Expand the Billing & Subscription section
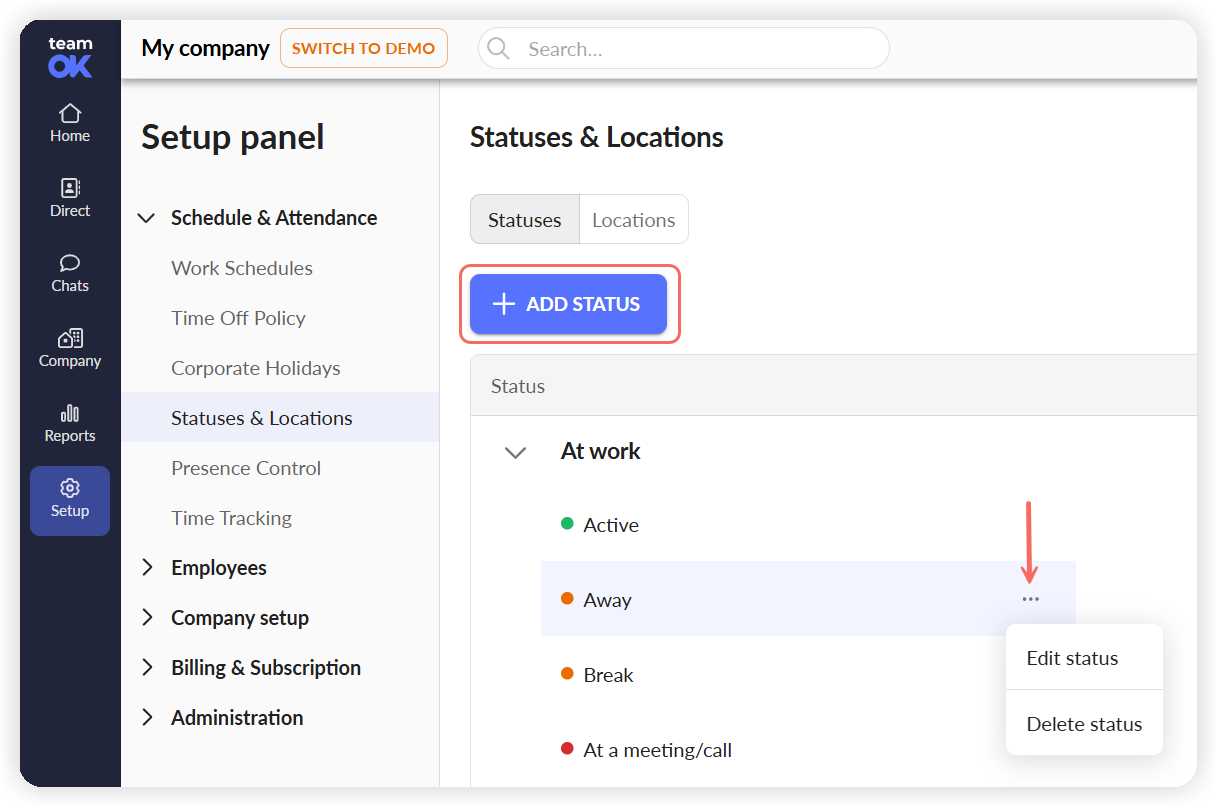The width and height of the screenshot is (1217, 807). (x=147, y=667)
